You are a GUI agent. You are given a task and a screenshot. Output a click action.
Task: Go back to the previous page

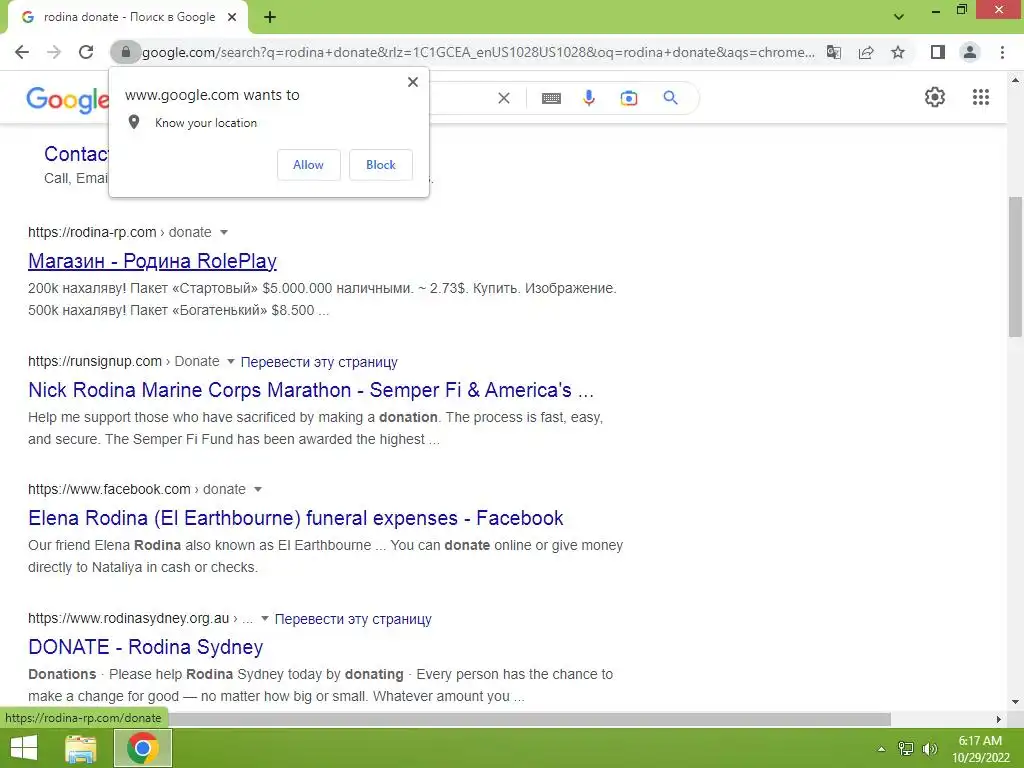click(22, 52)
